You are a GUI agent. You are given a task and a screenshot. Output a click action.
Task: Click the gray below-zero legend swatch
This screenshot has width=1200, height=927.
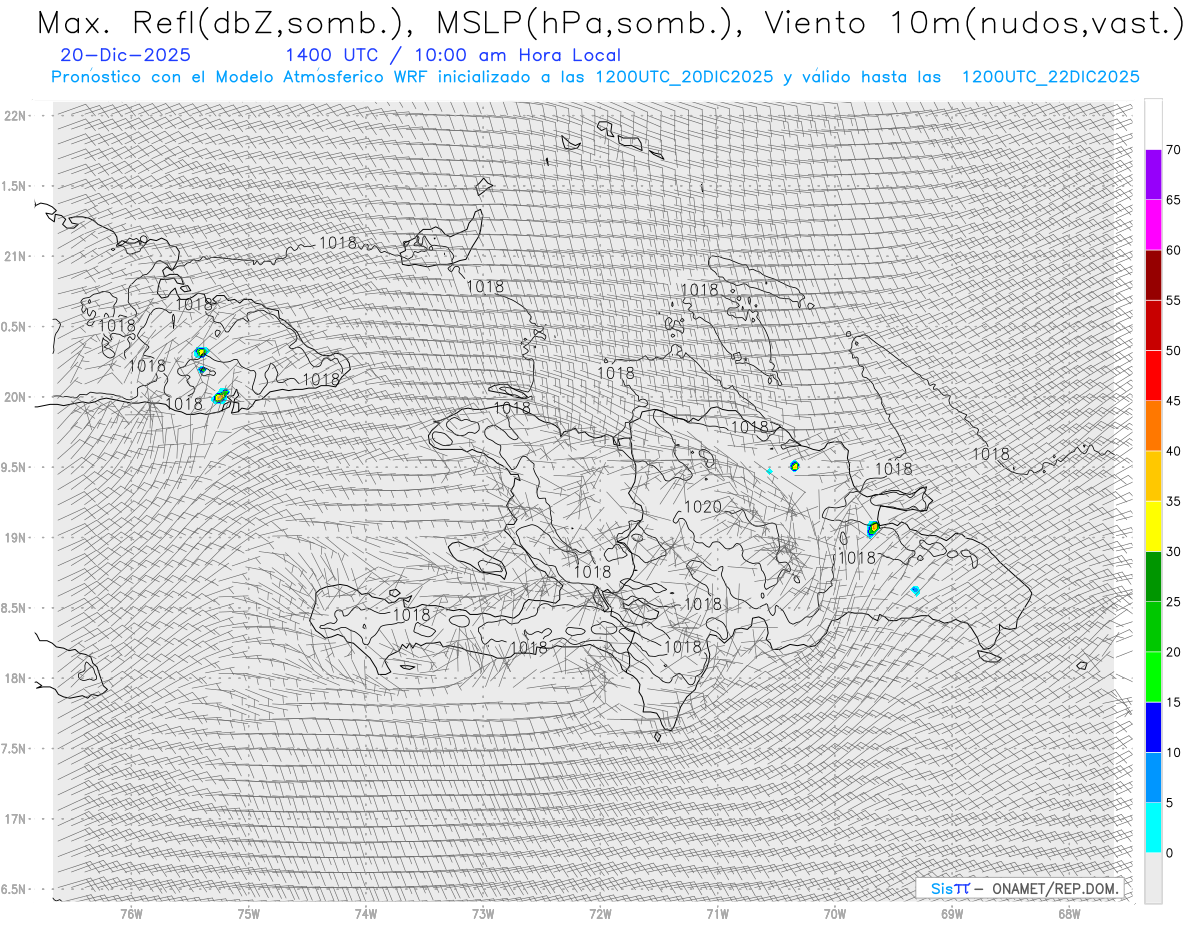click(x=1153, y=878)
